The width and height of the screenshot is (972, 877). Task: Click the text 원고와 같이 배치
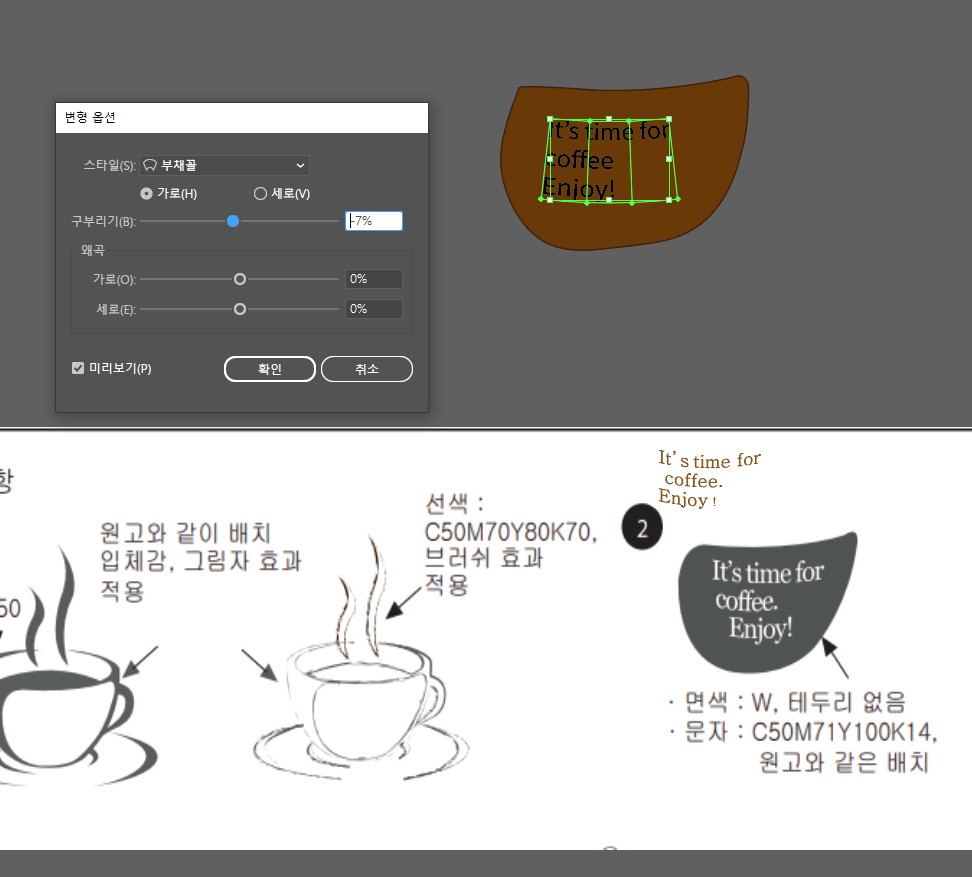click(x=185, y=533)
